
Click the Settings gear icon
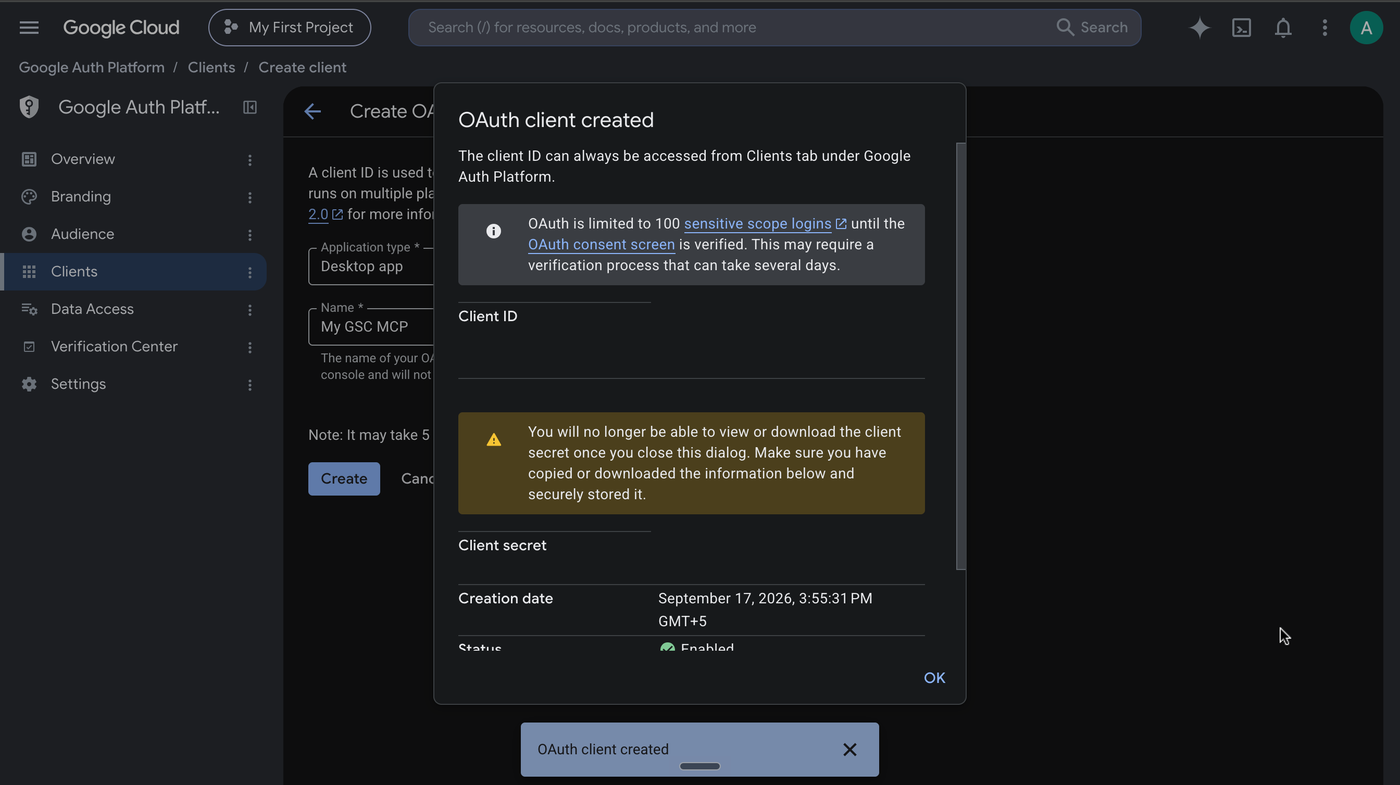(x=29, y=384)
